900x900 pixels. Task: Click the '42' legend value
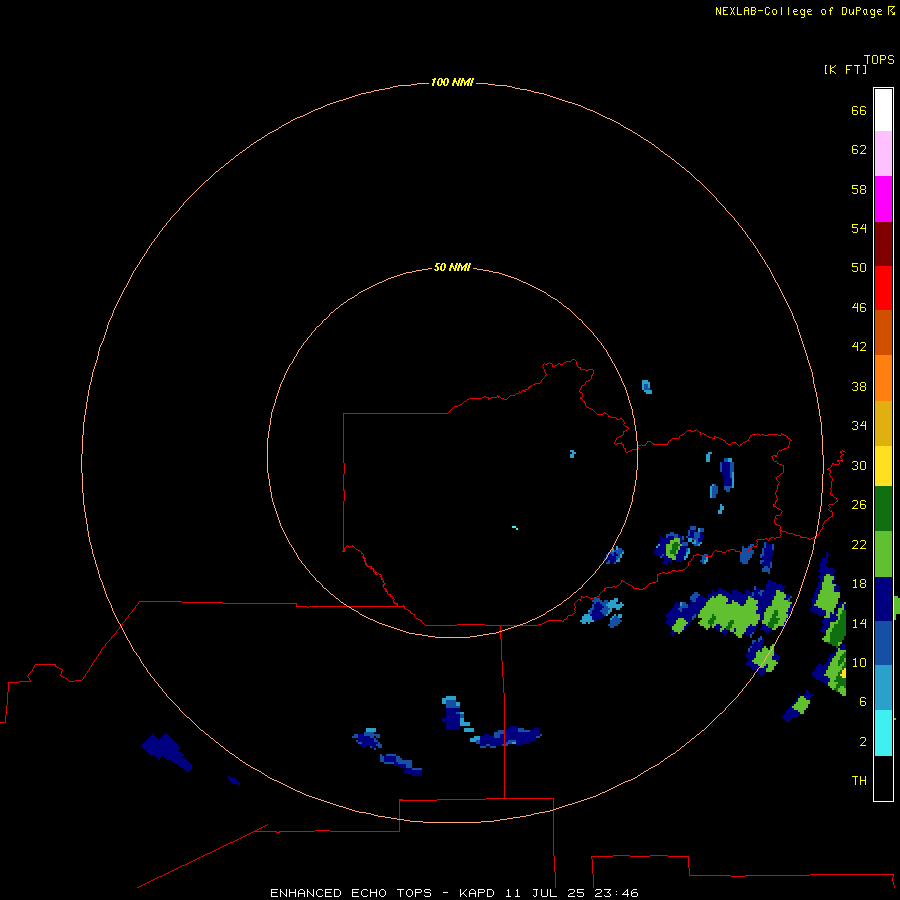[x=859, y=347]
